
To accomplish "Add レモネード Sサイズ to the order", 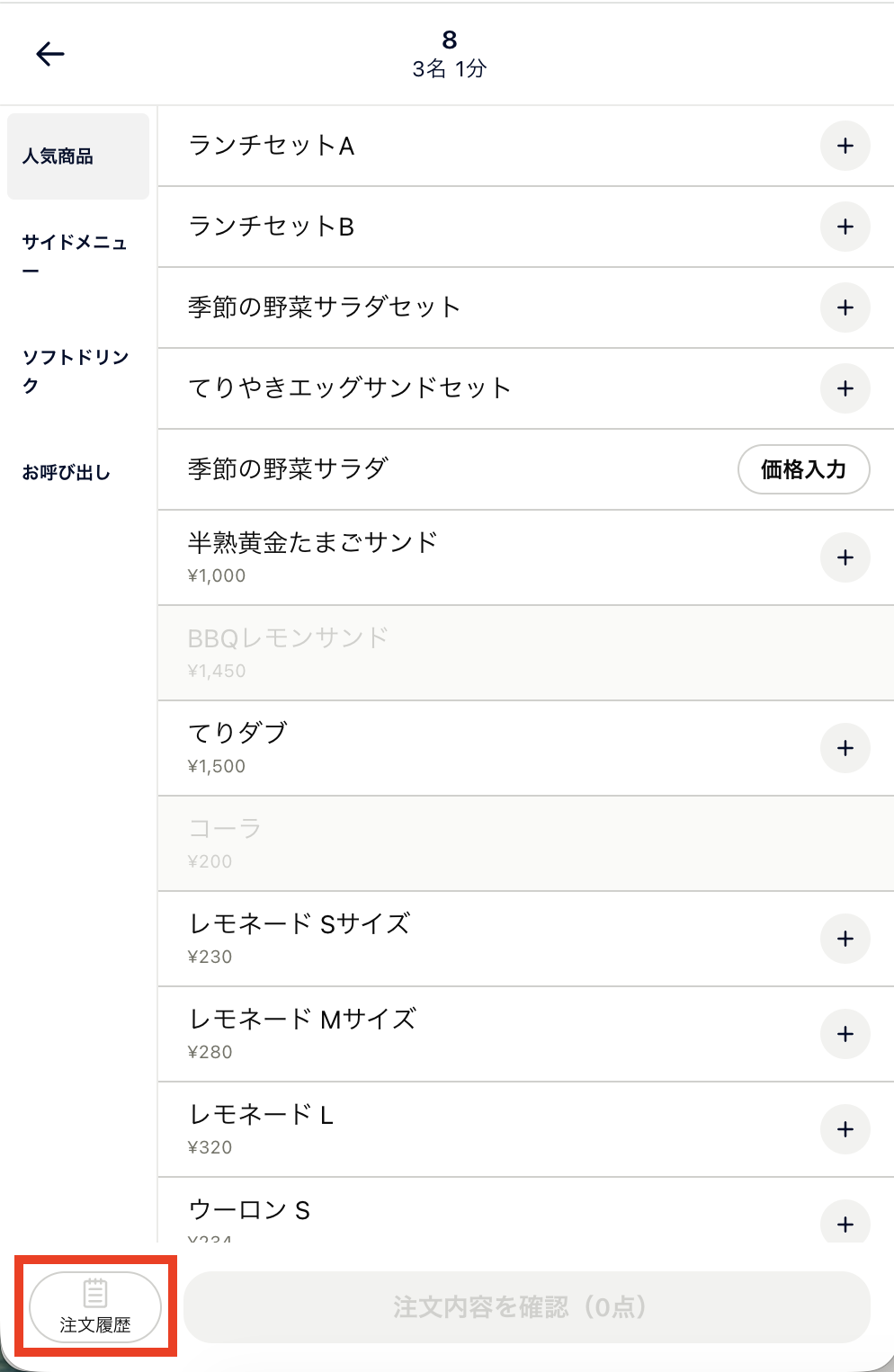I will (845, 938).
